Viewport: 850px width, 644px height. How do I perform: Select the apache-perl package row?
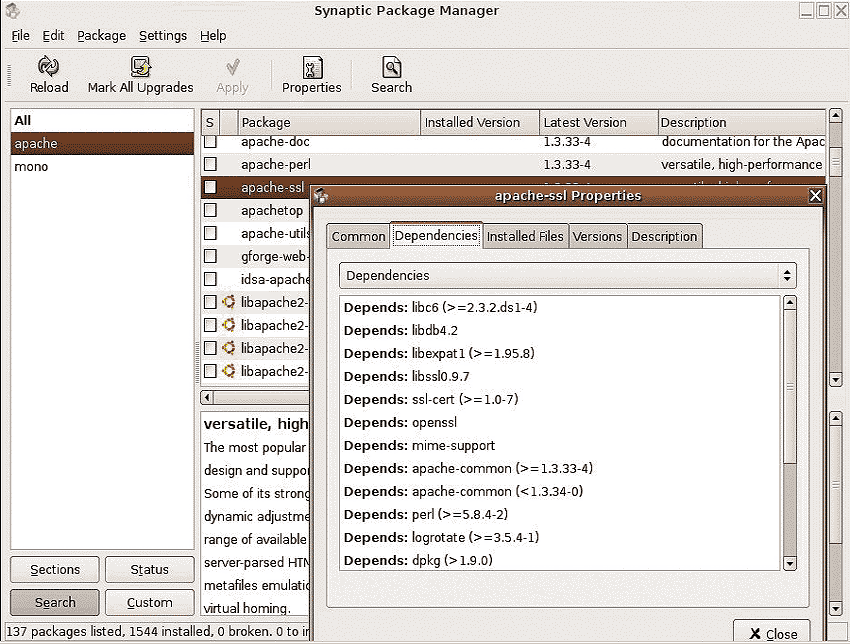tap(513, 164)
